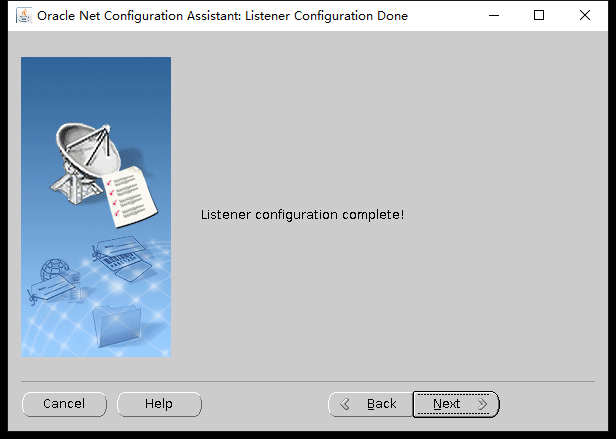Maximize the Oracle Net Configuration Assistant window
The height and width of the screenshot is (439, 616).
539,16
